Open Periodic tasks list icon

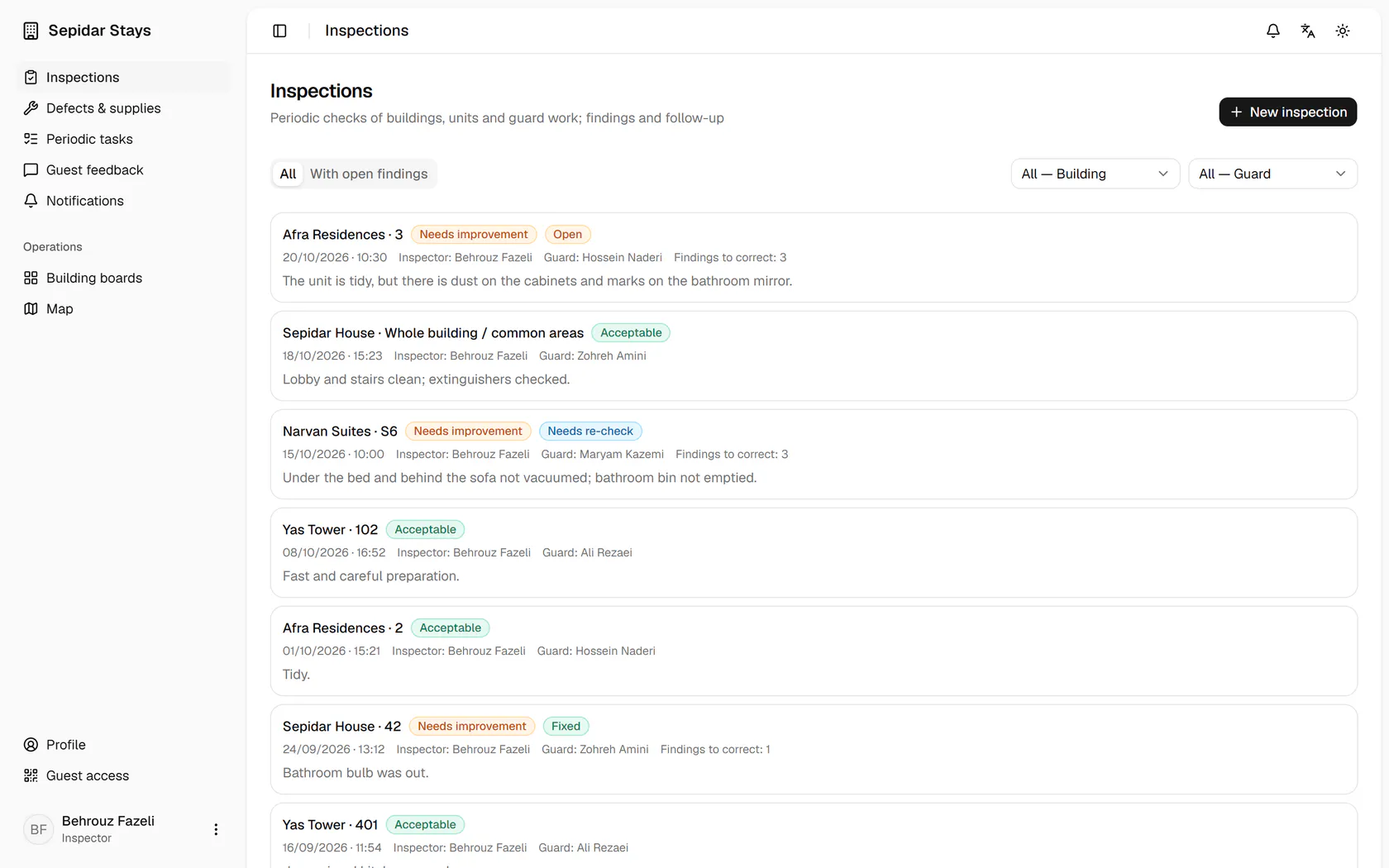(31, 139)
